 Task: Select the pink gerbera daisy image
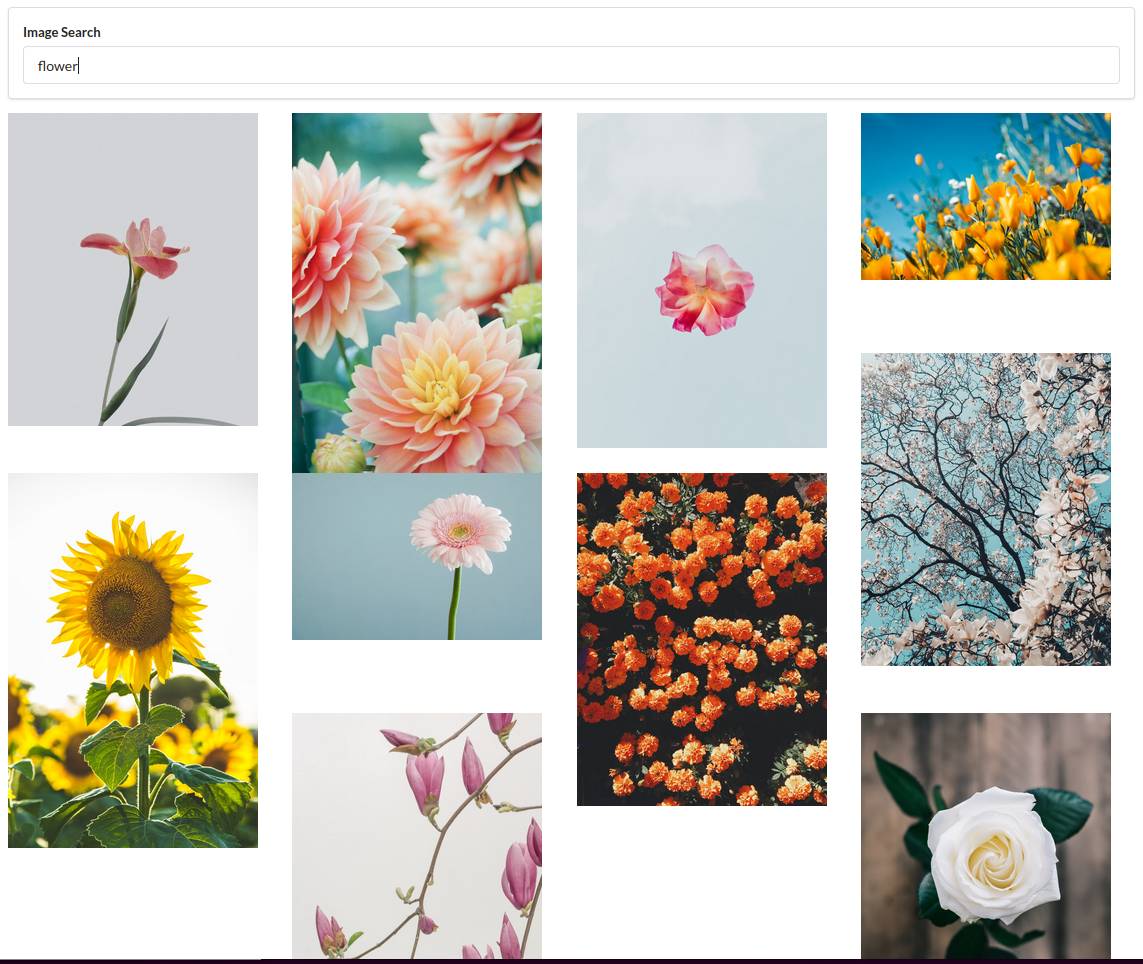click(416, 556)
